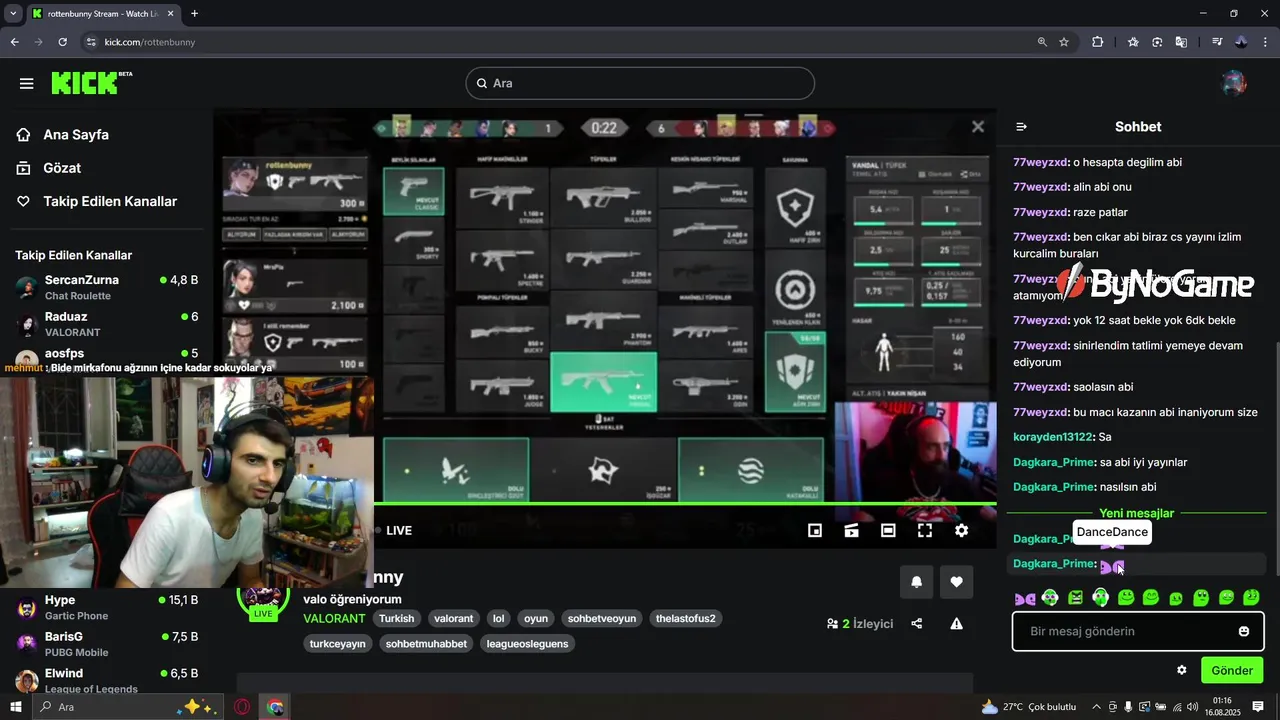Open SercanZurna channel in sidebar

tap(106, 287)
